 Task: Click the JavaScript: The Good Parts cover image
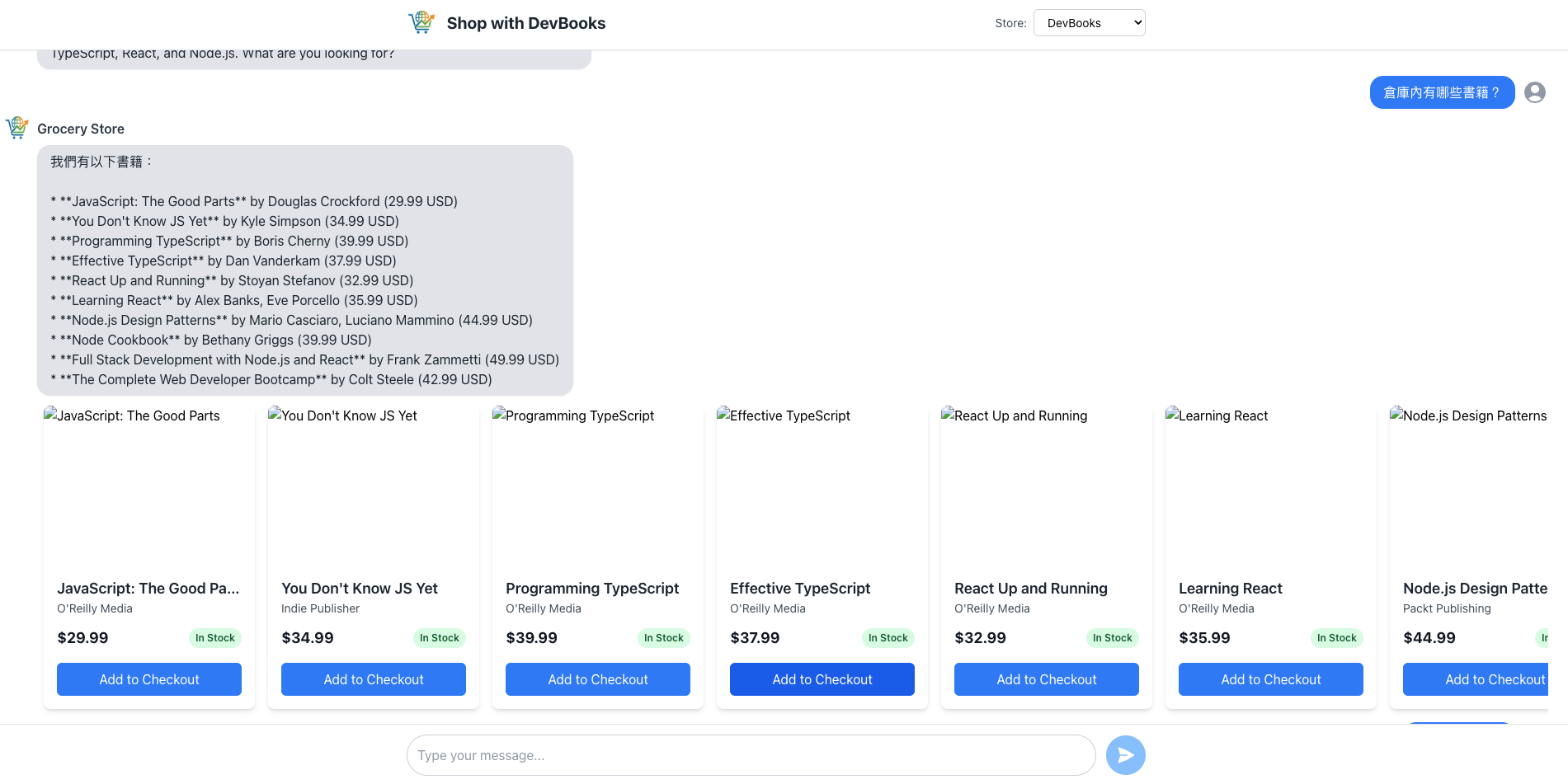[149, 485]
